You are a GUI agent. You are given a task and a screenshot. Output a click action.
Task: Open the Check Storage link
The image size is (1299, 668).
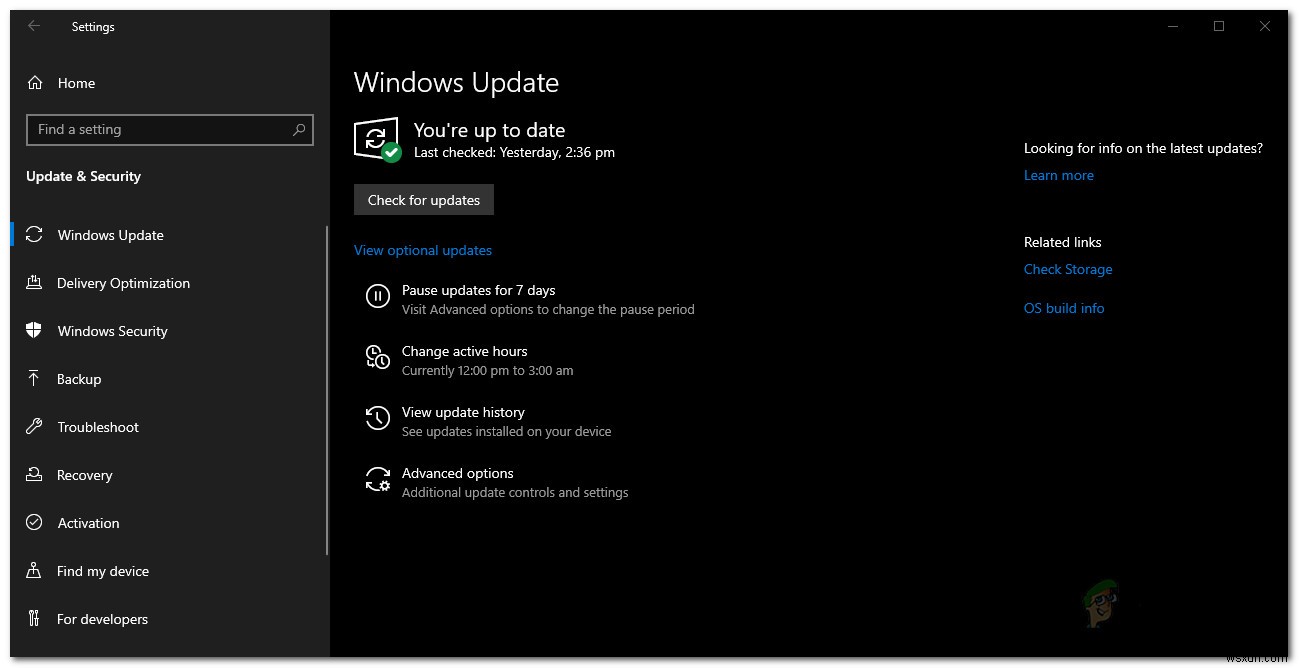pos(1068,269)
